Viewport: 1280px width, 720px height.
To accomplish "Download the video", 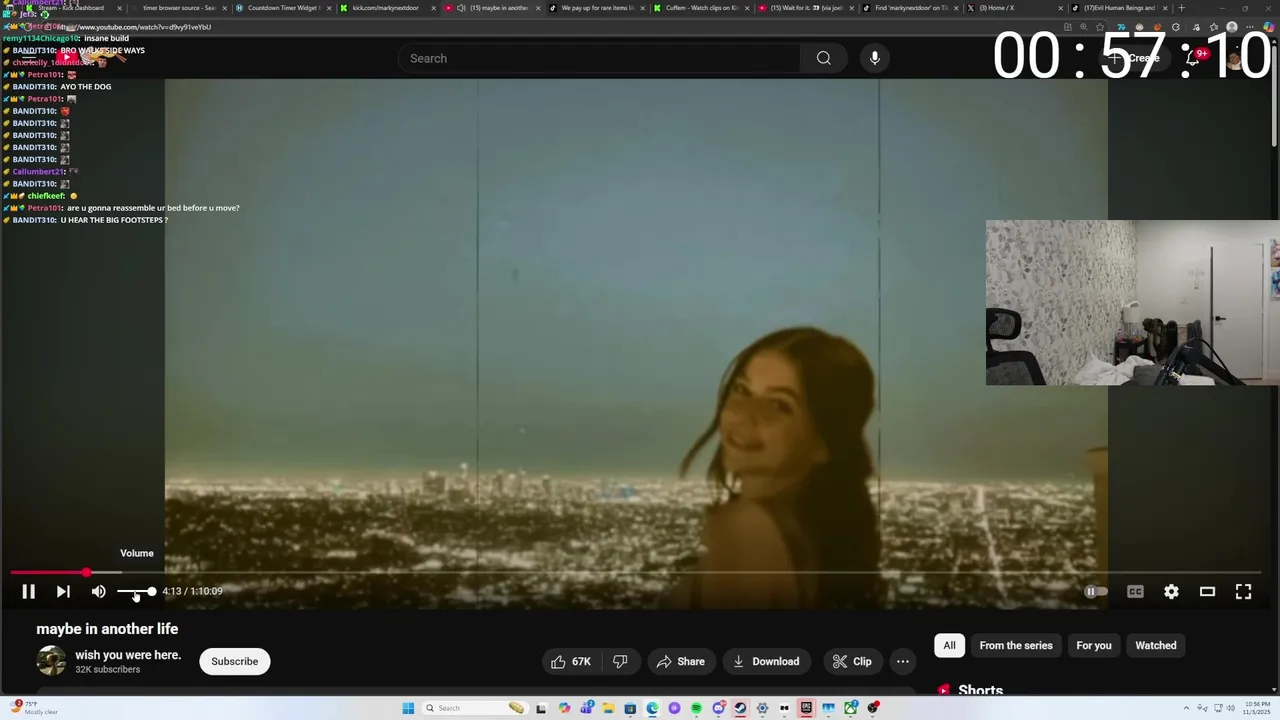I will (765, 661).
